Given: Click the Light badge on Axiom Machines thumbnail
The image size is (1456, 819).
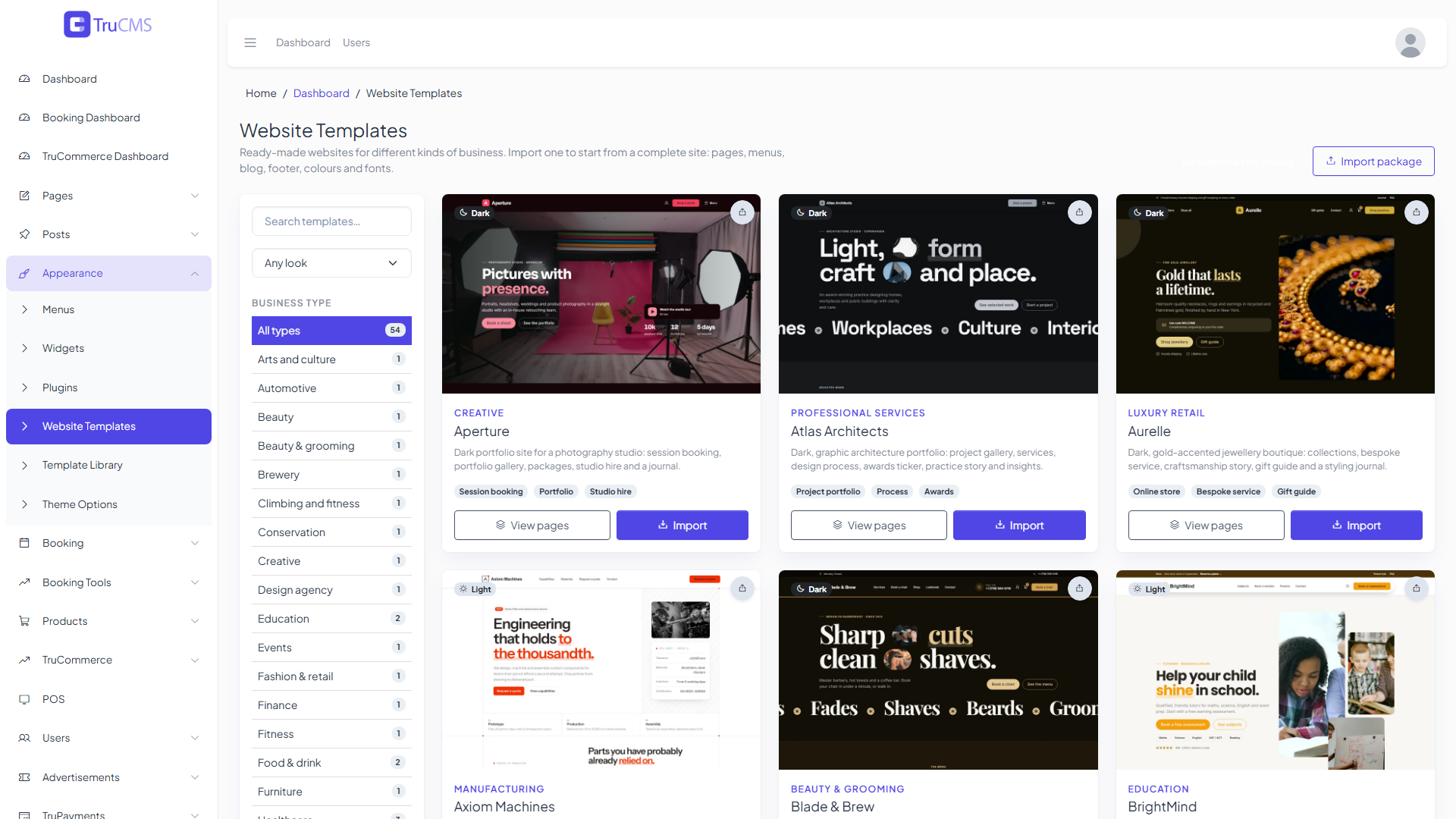Looking at the screenshot, I should [x=475, y=589].
